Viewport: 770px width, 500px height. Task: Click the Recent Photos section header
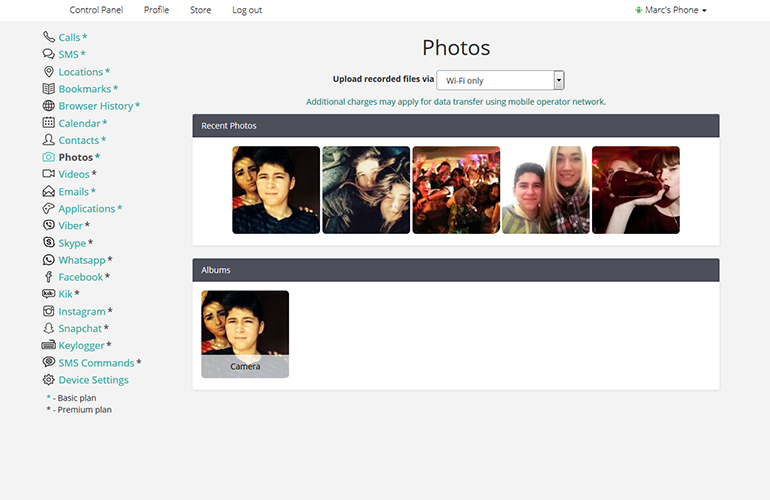pyautogui.click(x=456, y=126)
